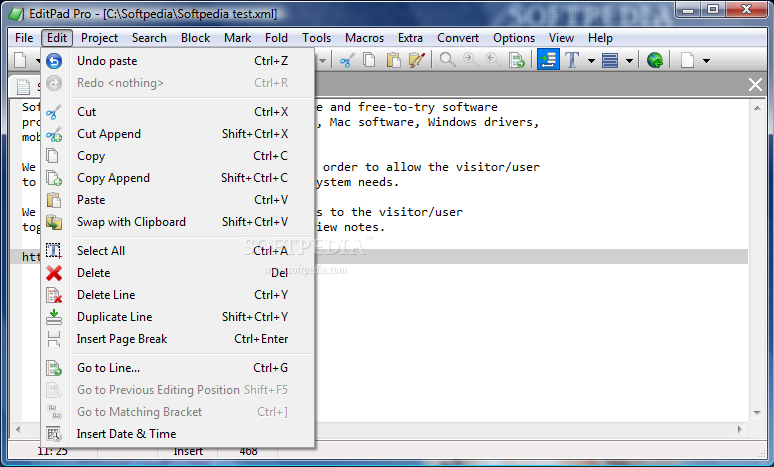774x467 pixels.
Task: Open the Block menu
Action: click(x=195, y=38)
